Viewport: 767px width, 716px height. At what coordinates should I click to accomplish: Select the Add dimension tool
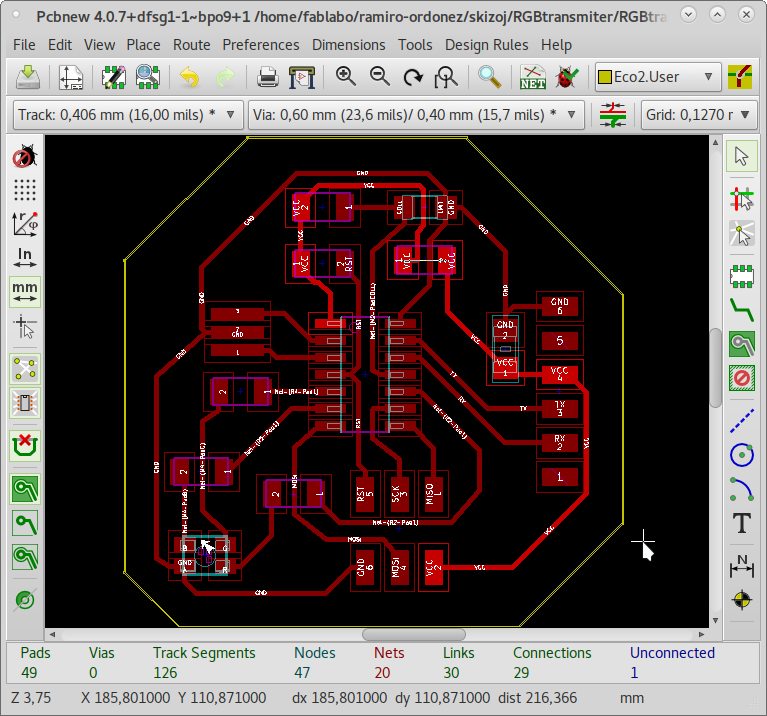tap(742, 565)
